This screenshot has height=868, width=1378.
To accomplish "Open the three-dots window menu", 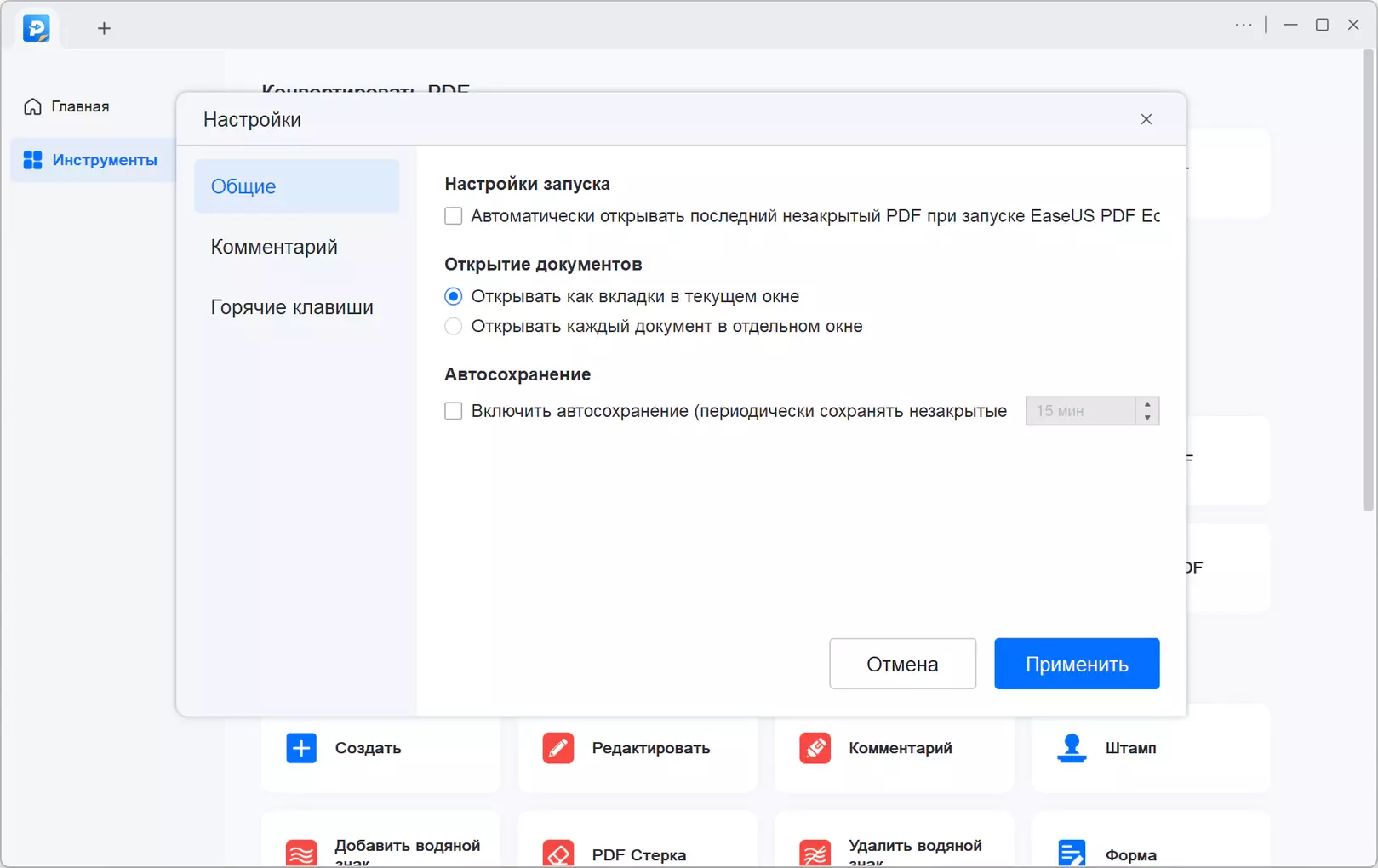I will click(x=1244, y=25).
